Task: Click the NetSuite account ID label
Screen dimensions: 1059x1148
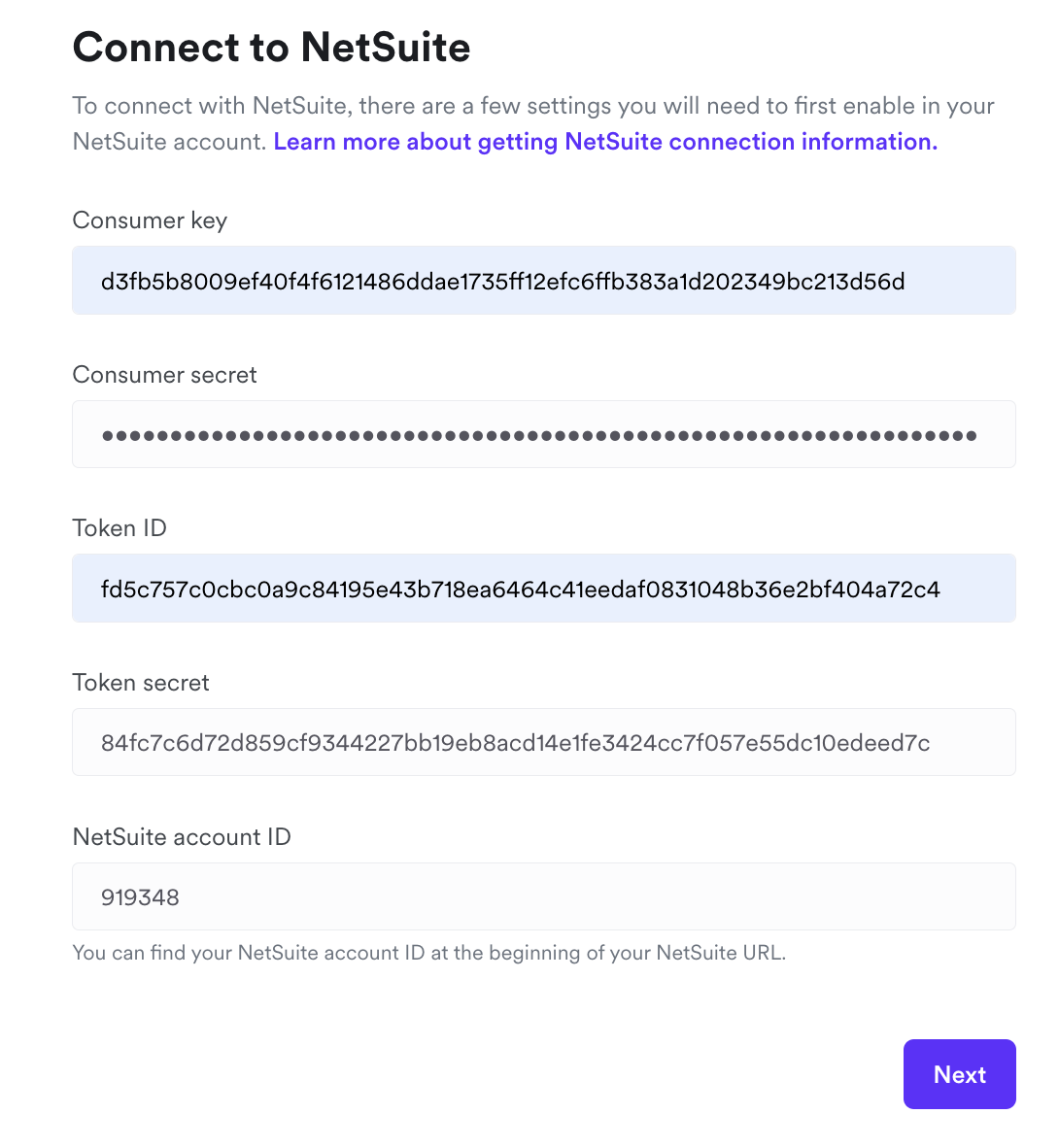Action: coord(182,836)
